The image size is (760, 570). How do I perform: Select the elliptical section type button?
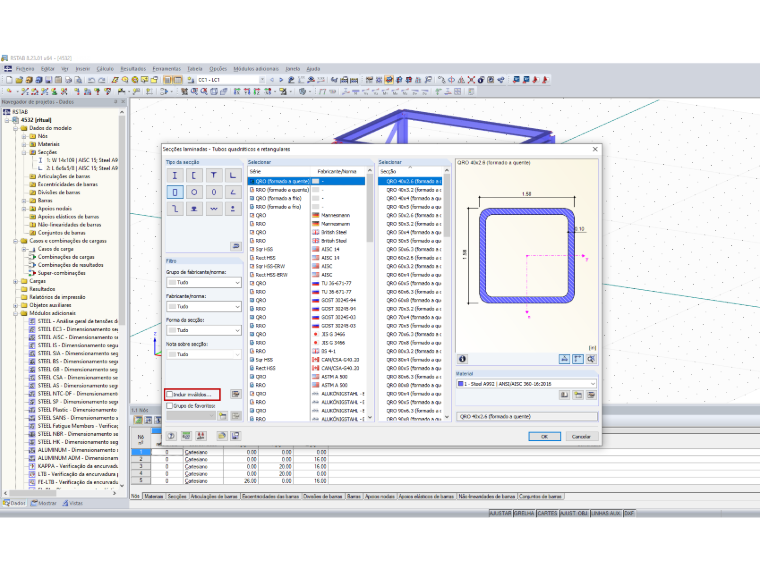click(213, 192)
